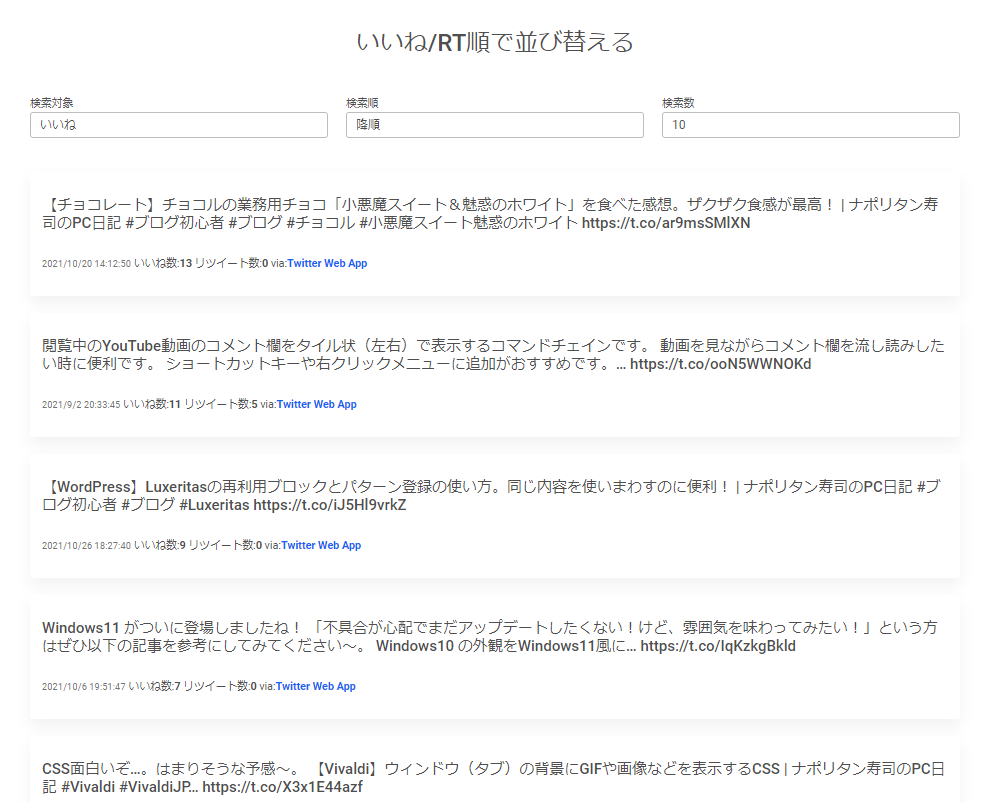Open Twitter Web App link in WordPress tweet
The width and height of the screenshot is (995, 802).
click(321, 545)
